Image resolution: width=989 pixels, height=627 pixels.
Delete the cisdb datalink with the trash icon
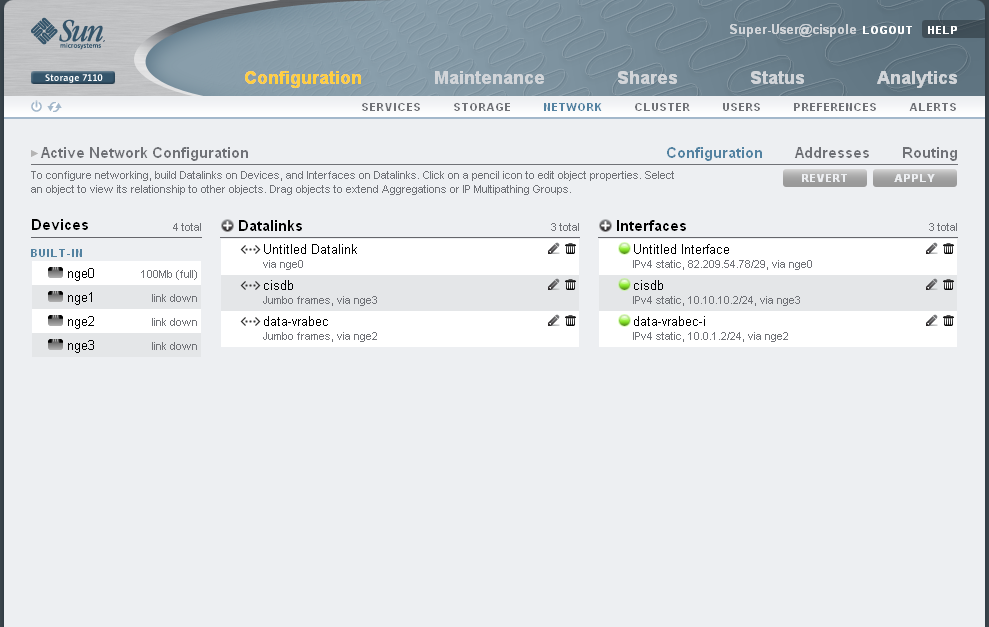coord(570,284)
